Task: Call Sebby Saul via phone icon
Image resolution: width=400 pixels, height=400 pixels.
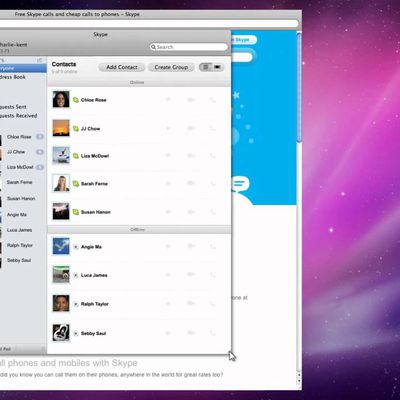Action: coord(213,333)
